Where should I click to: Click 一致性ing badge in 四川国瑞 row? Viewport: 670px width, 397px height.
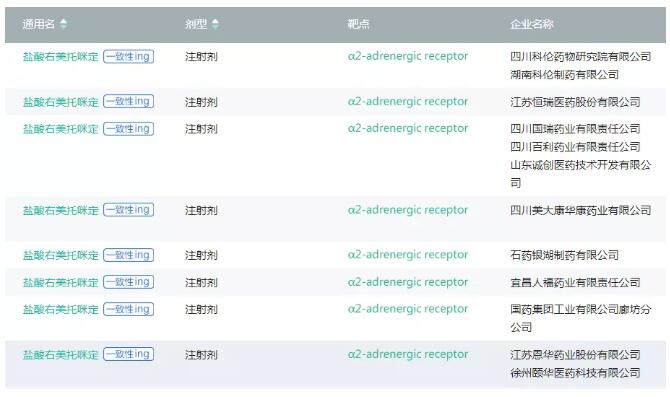129,129
